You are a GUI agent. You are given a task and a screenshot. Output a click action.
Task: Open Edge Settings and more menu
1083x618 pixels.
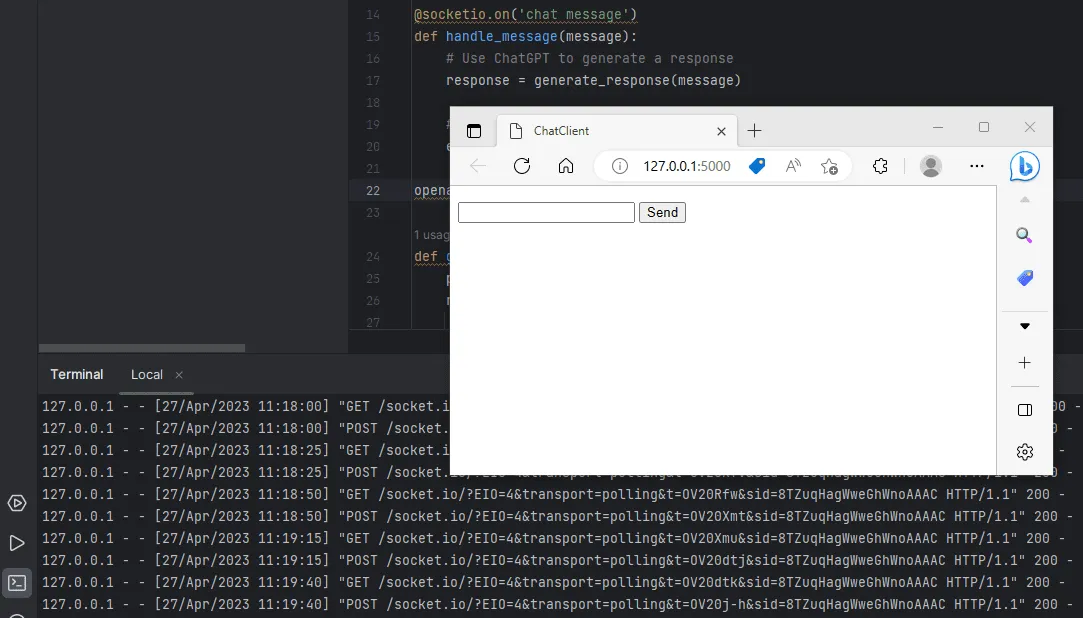point(977,166)
